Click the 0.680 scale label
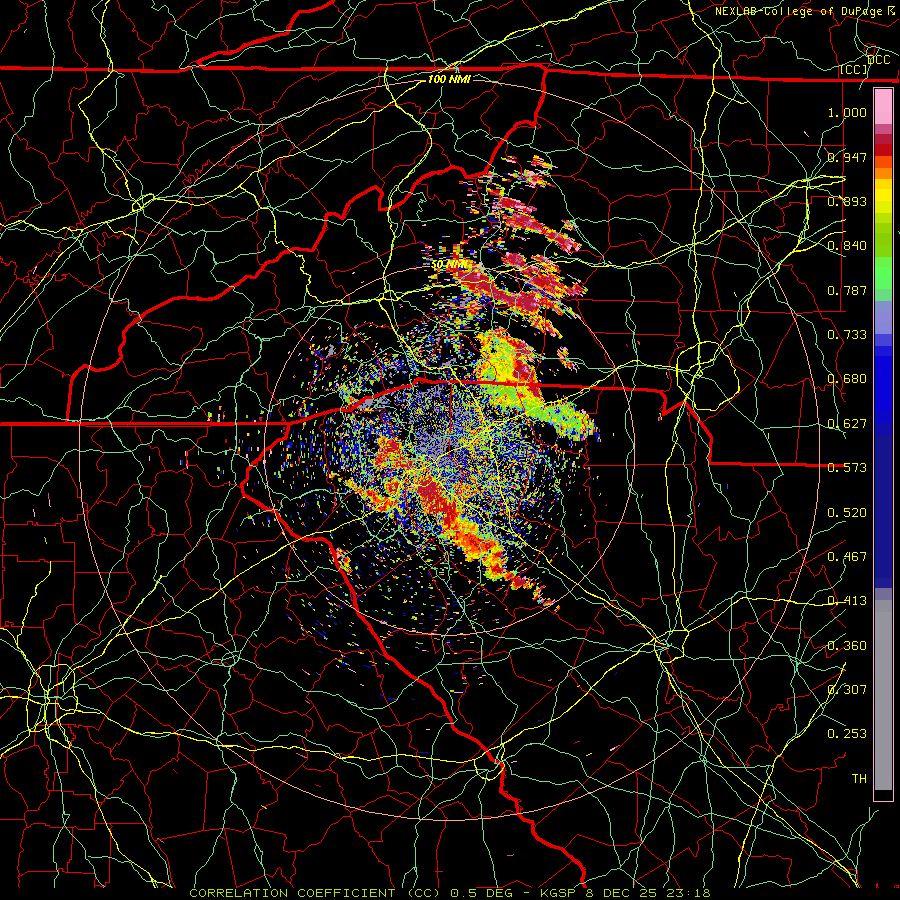Screen dimensions: 900x900 [x=847, y=379]
